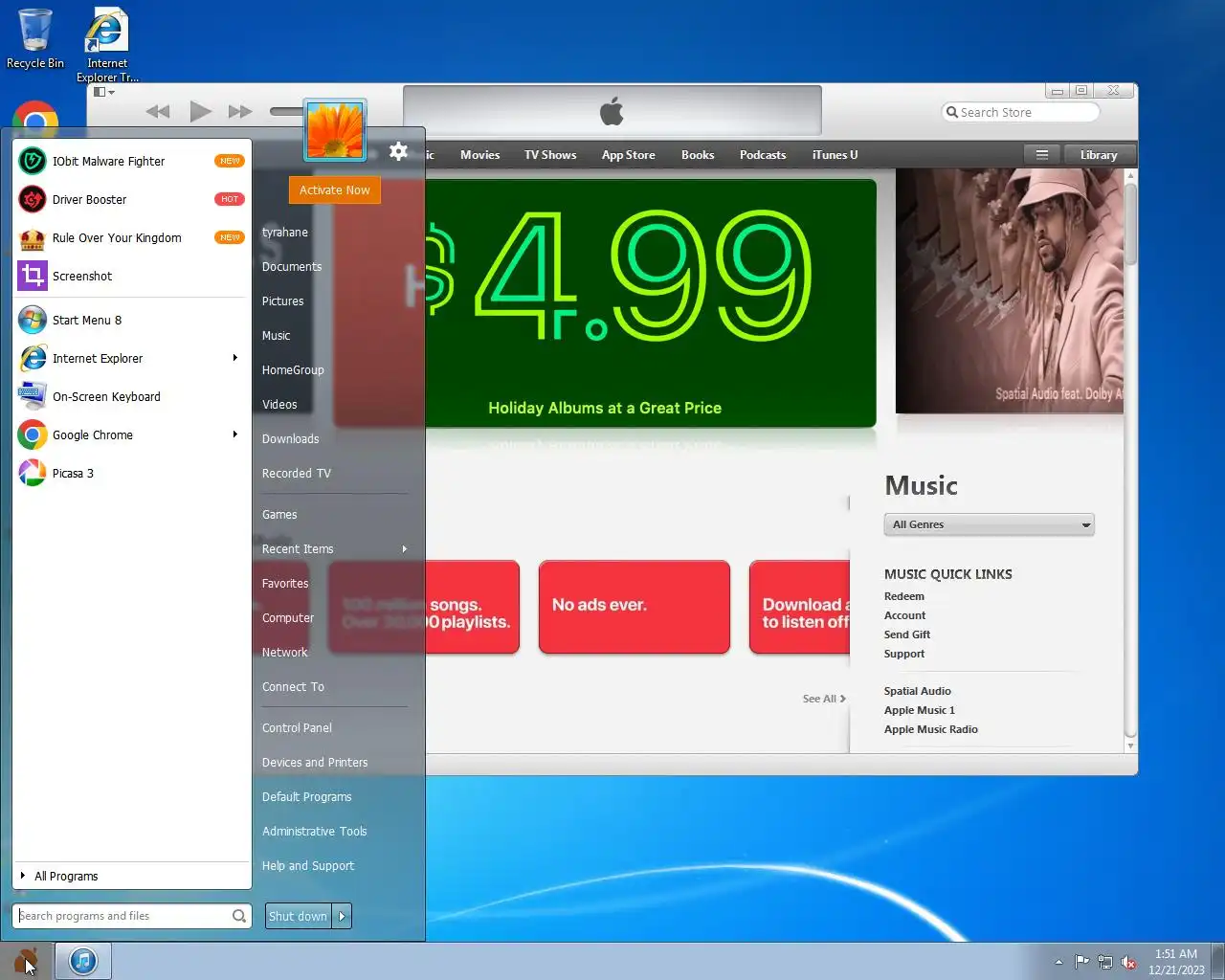Launch Driver Booster from start menu
Screen dimensions: 1225x980
(131, 199)
